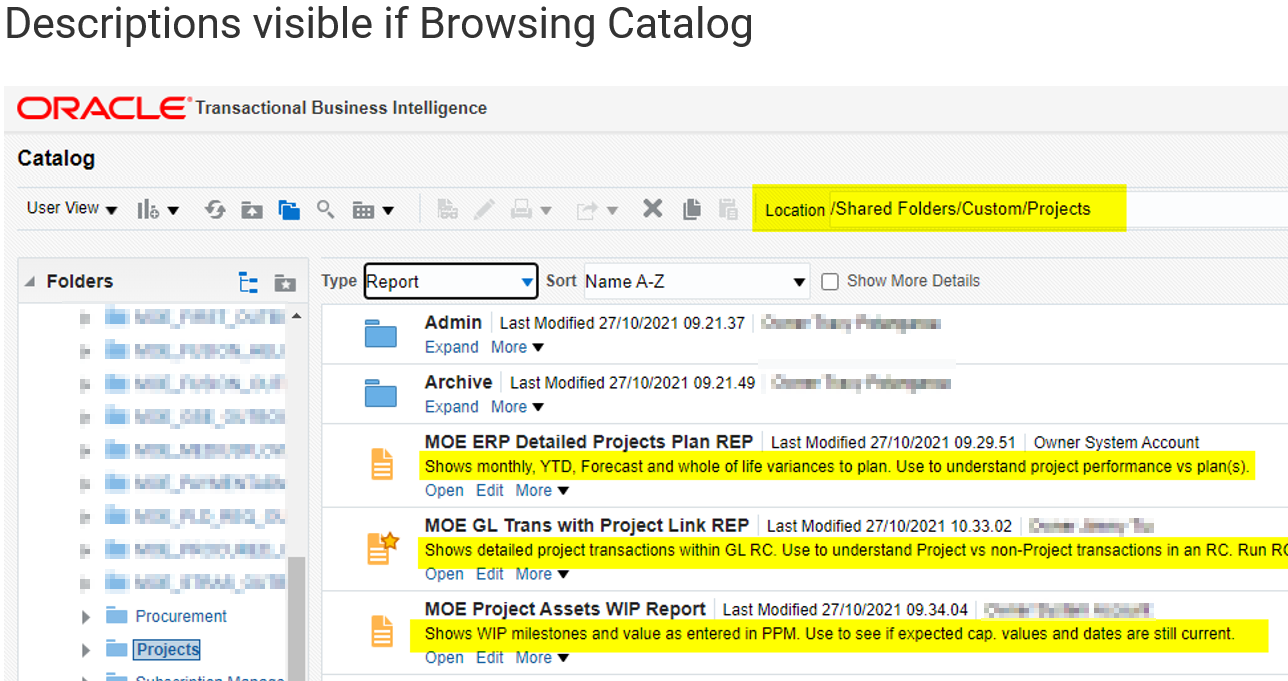This screenshot has height=681, width=1288.
Task: Click 'Last Modified 27/10/2021 09.34.04' text
Action: pos(845,609)
